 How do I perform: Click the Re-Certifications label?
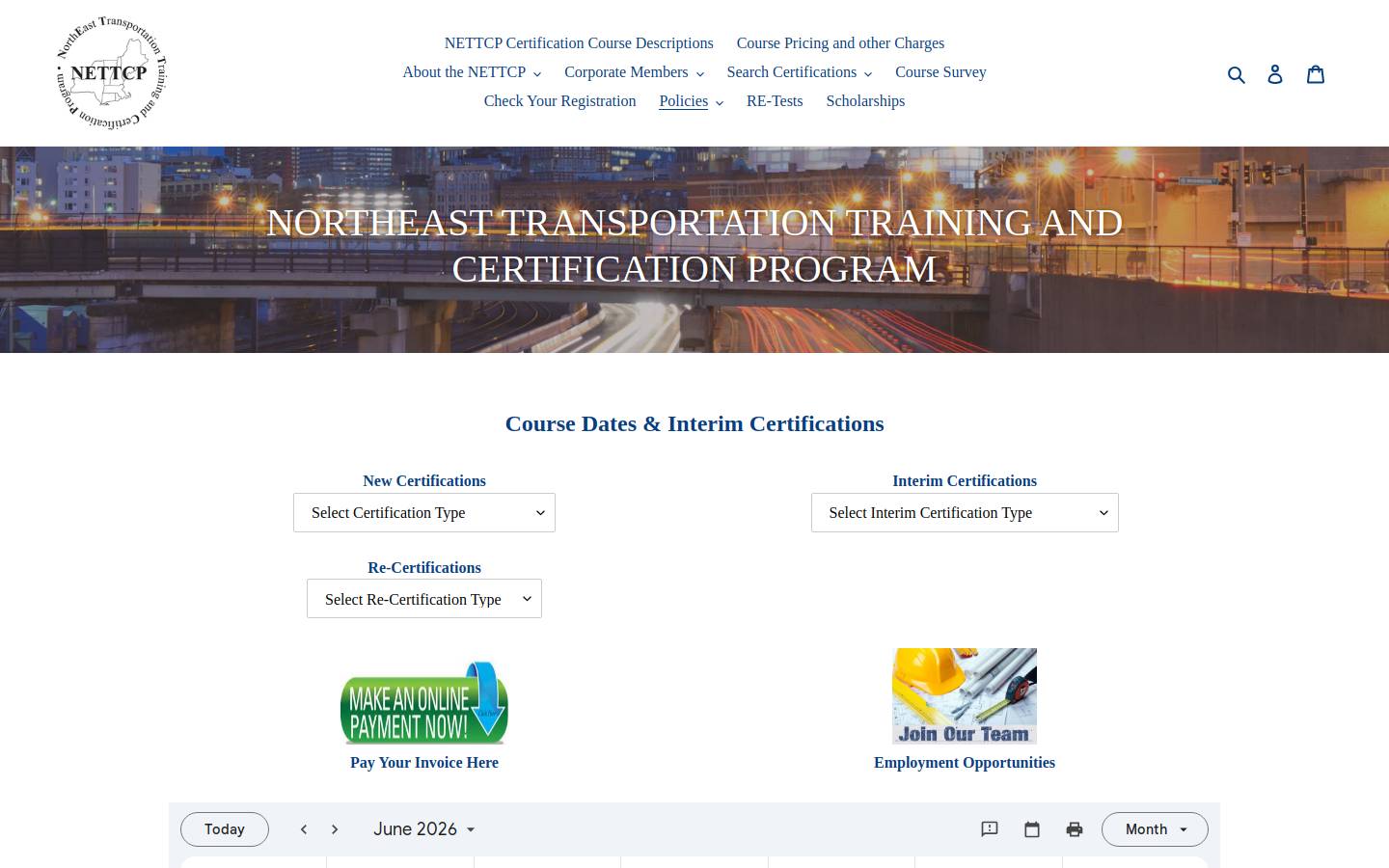point(424,568)
